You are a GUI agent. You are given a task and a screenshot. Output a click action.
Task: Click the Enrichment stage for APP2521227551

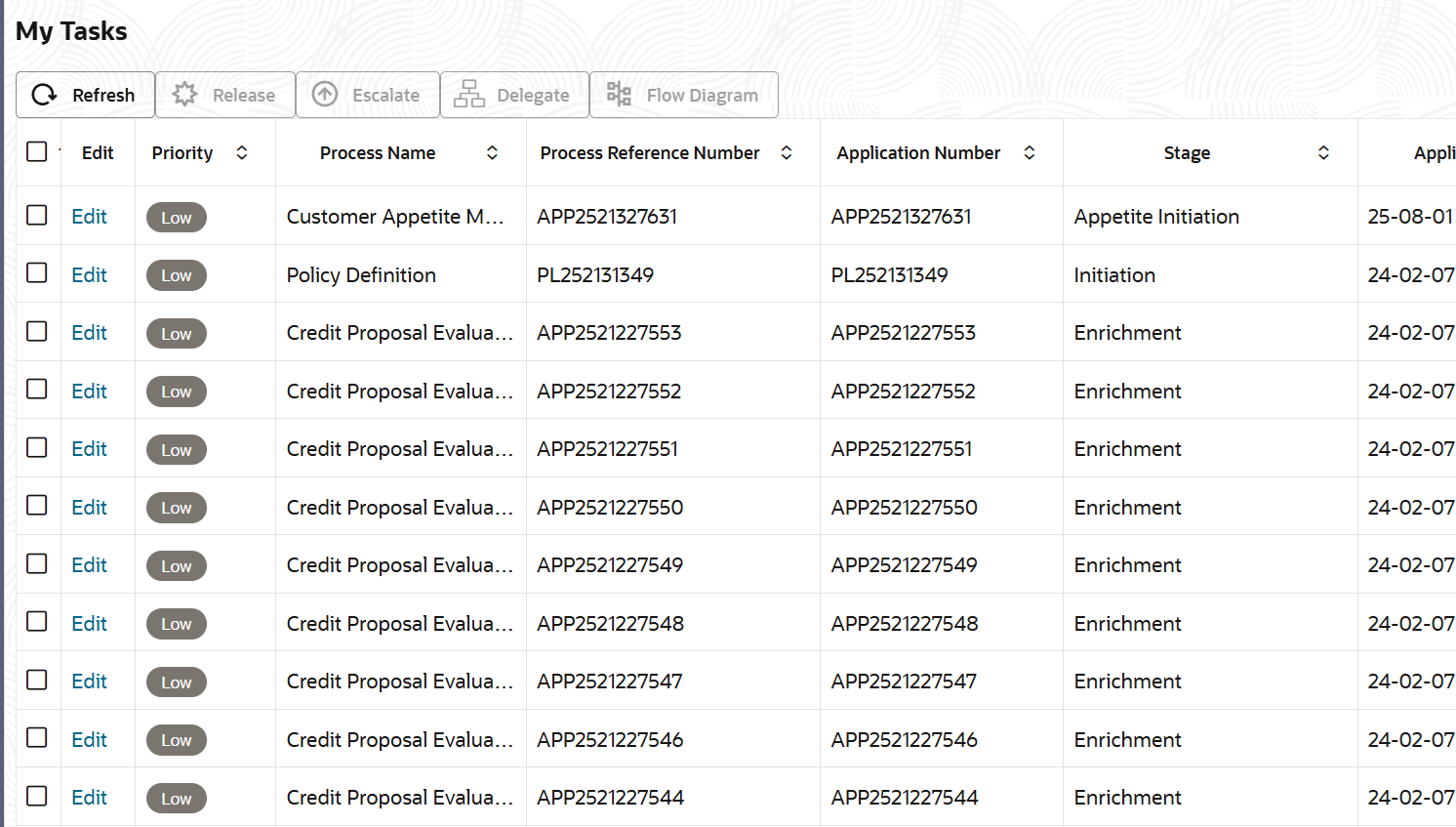coord(1127,449)
